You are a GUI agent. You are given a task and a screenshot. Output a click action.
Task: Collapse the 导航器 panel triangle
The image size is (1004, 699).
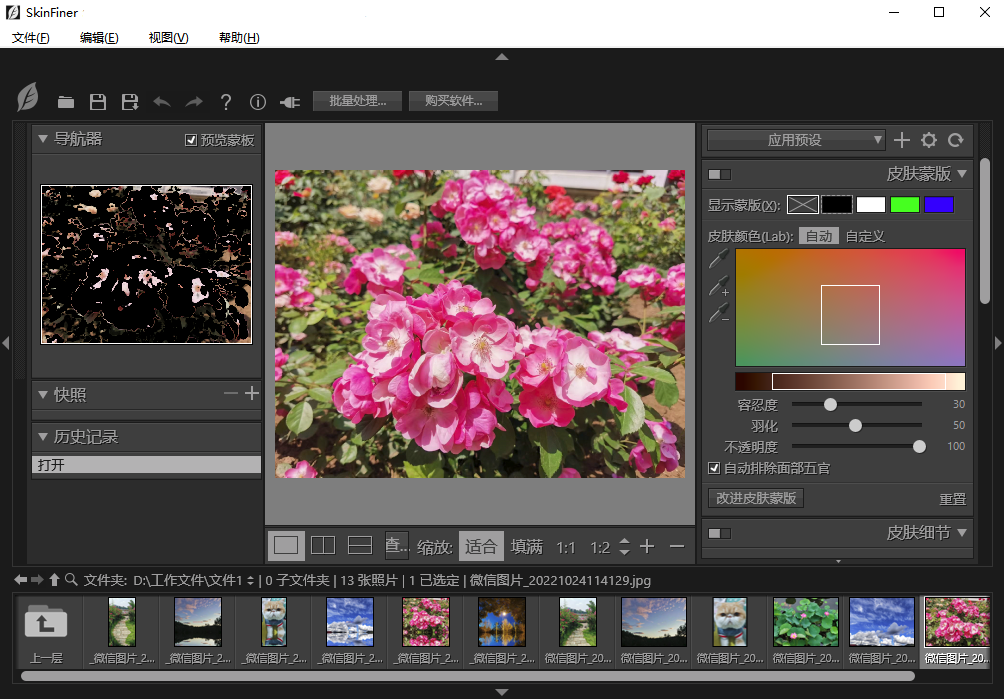(43, 139)
